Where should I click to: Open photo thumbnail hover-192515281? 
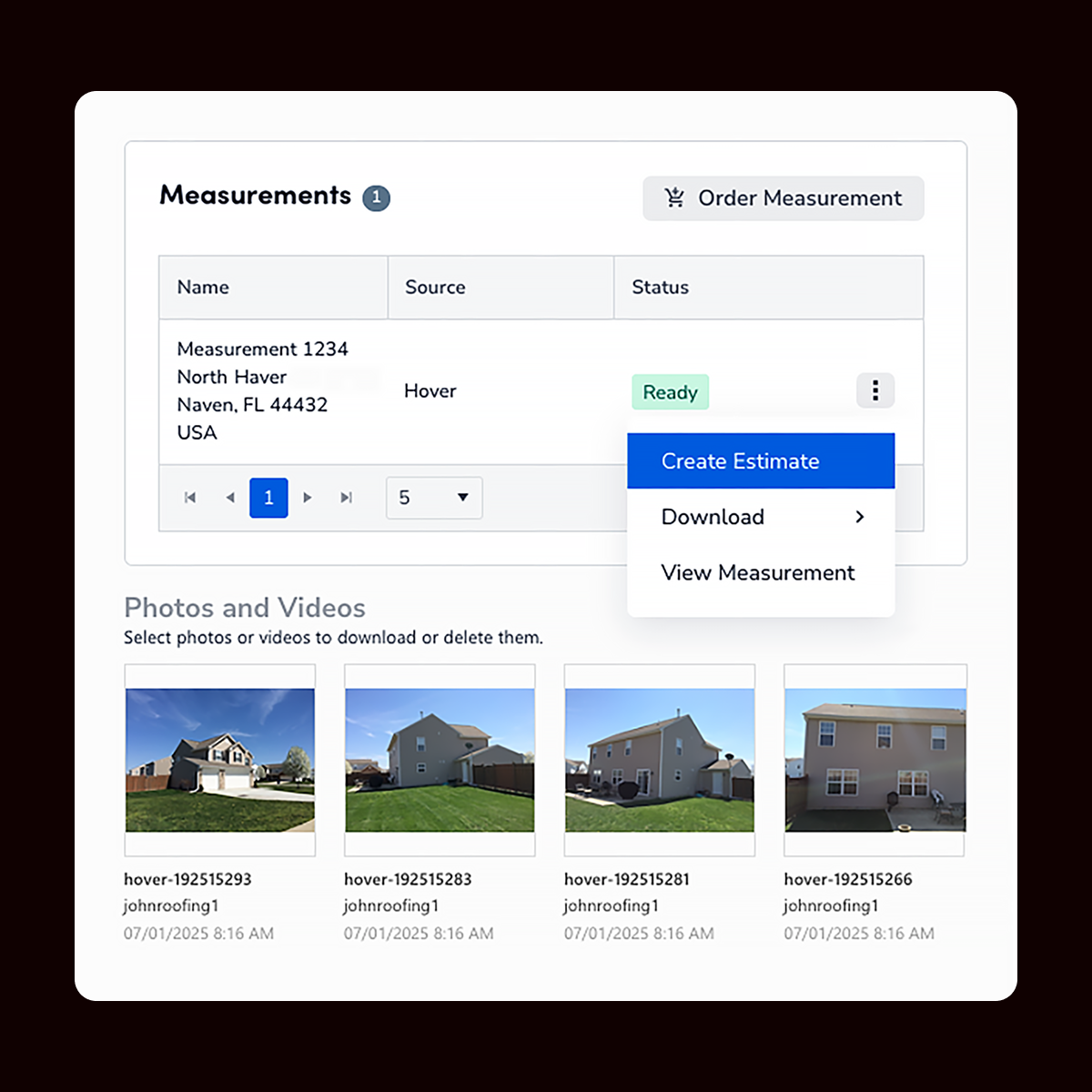pyautogui.click(x=660, y=760)
